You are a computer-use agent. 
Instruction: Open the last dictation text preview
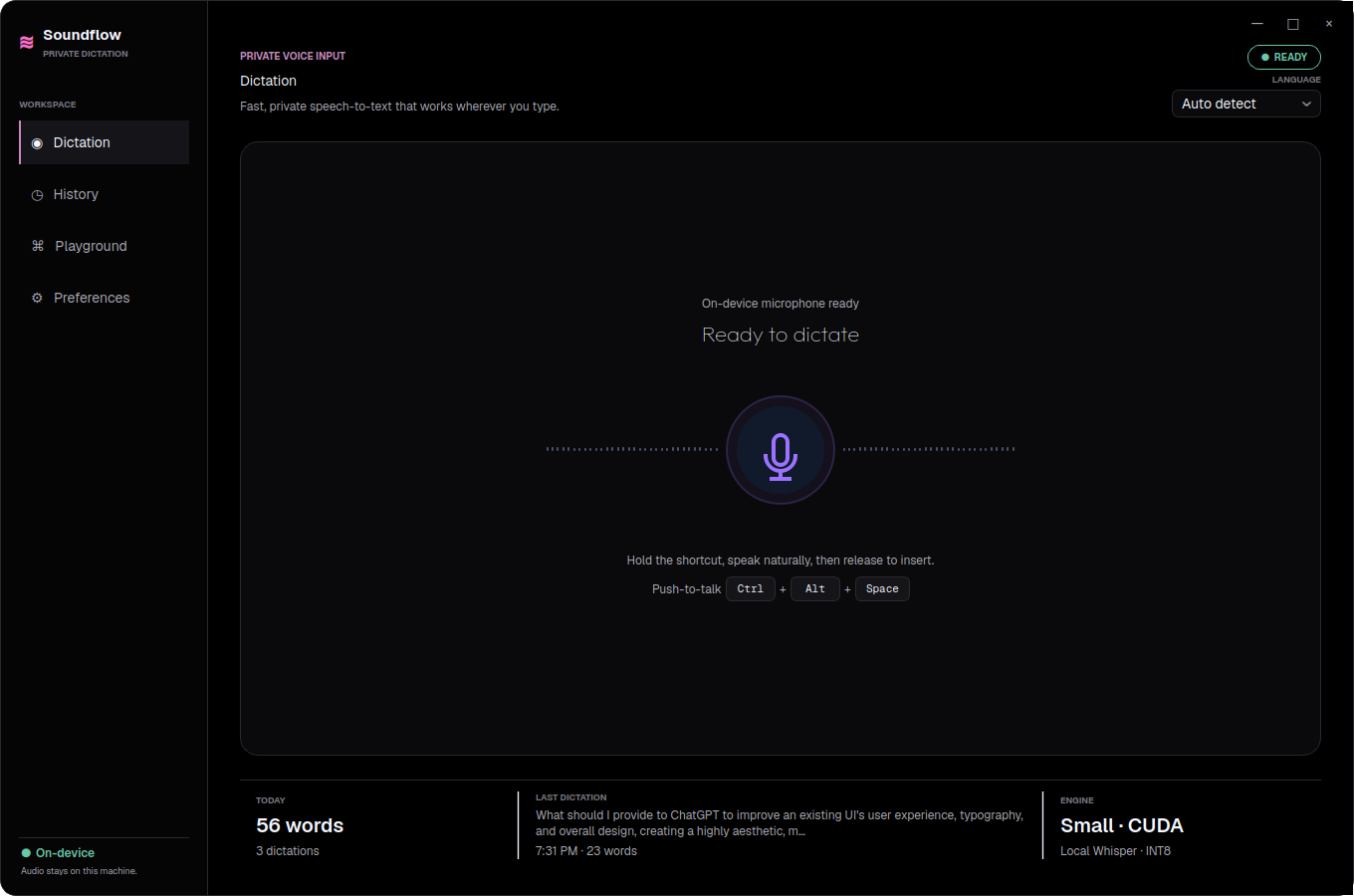pyautogui.click(x=780, y=823)
